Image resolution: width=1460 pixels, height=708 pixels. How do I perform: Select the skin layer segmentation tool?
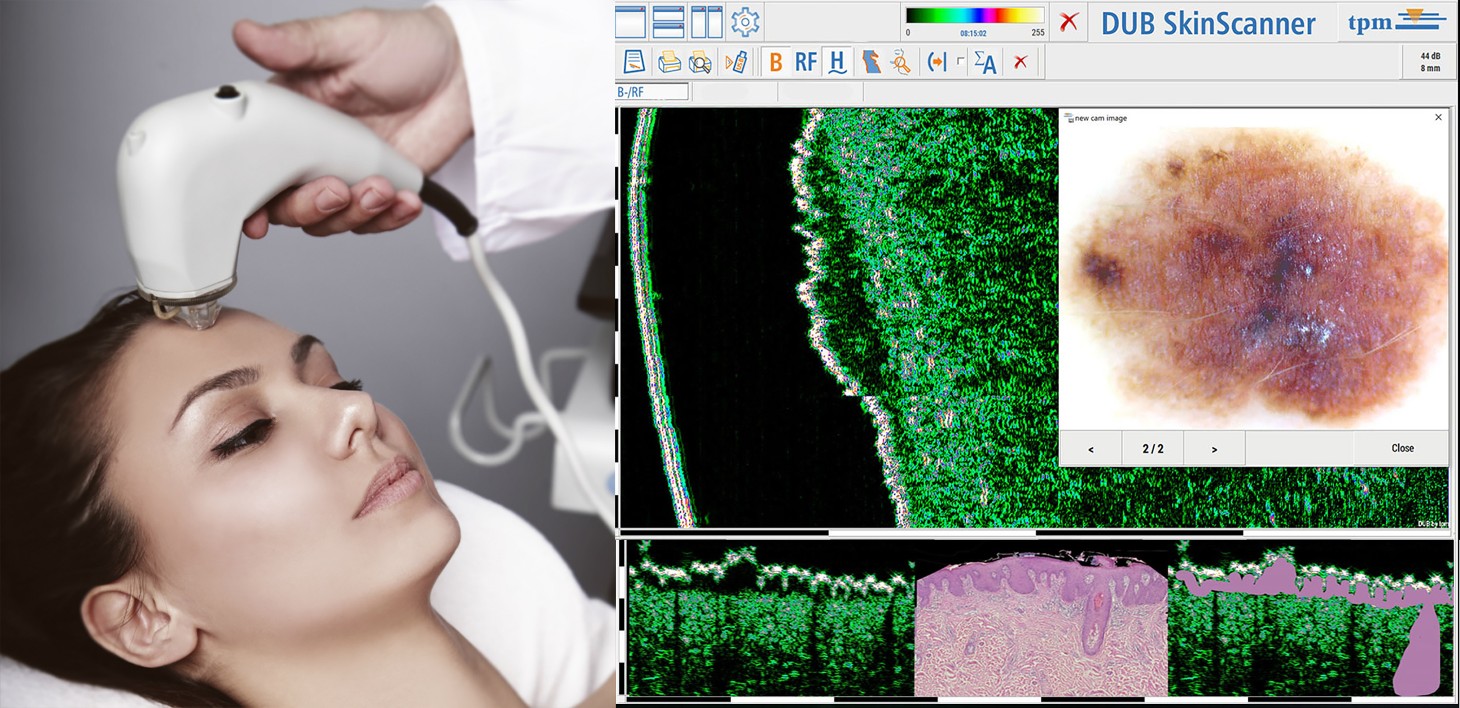[871, 62]
